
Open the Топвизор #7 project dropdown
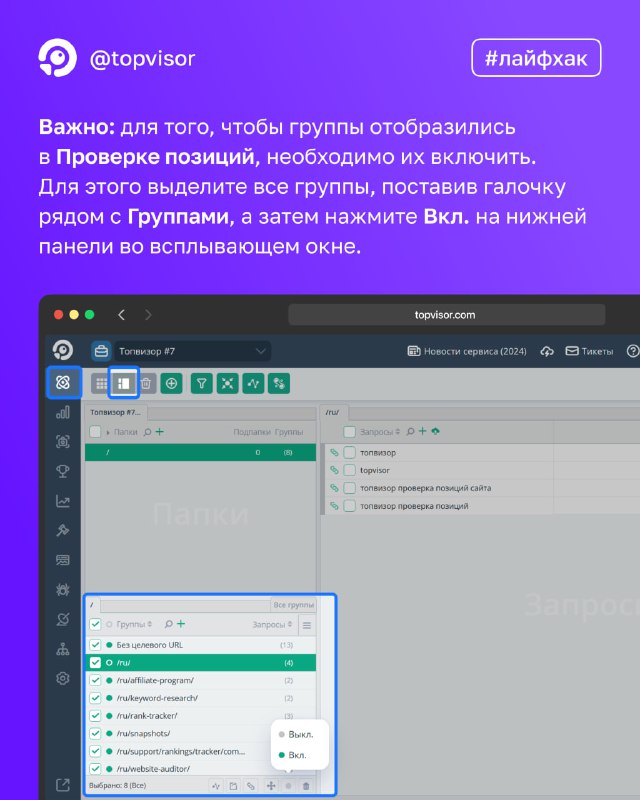192,351
